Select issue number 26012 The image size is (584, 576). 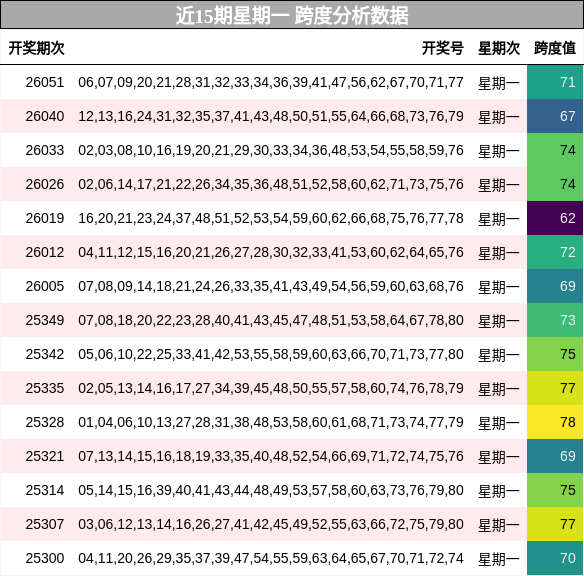[x=45, y=252]
